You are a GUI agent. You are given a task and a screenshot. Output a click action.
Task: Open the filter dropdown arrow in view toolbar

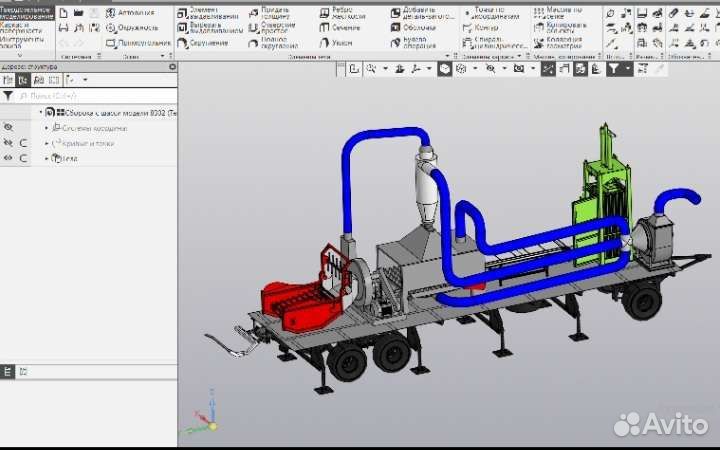(x=628, y=69)
